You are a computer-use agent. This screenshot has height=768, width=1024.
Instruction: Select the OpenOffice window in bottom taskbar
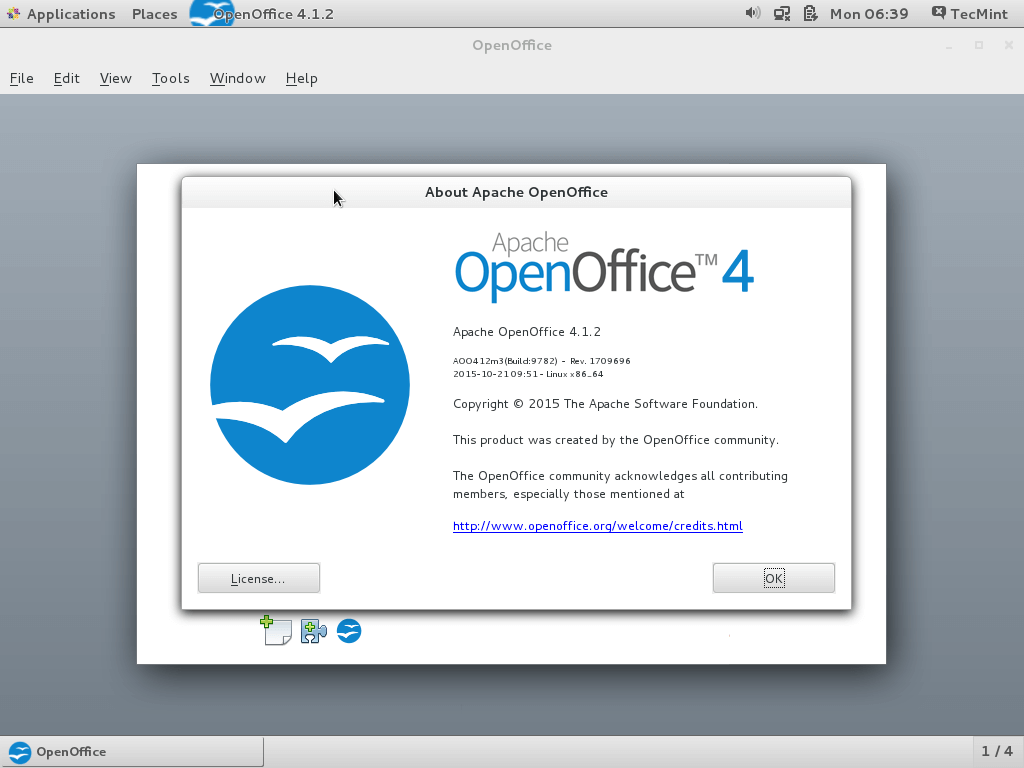[x=132, y=751]
